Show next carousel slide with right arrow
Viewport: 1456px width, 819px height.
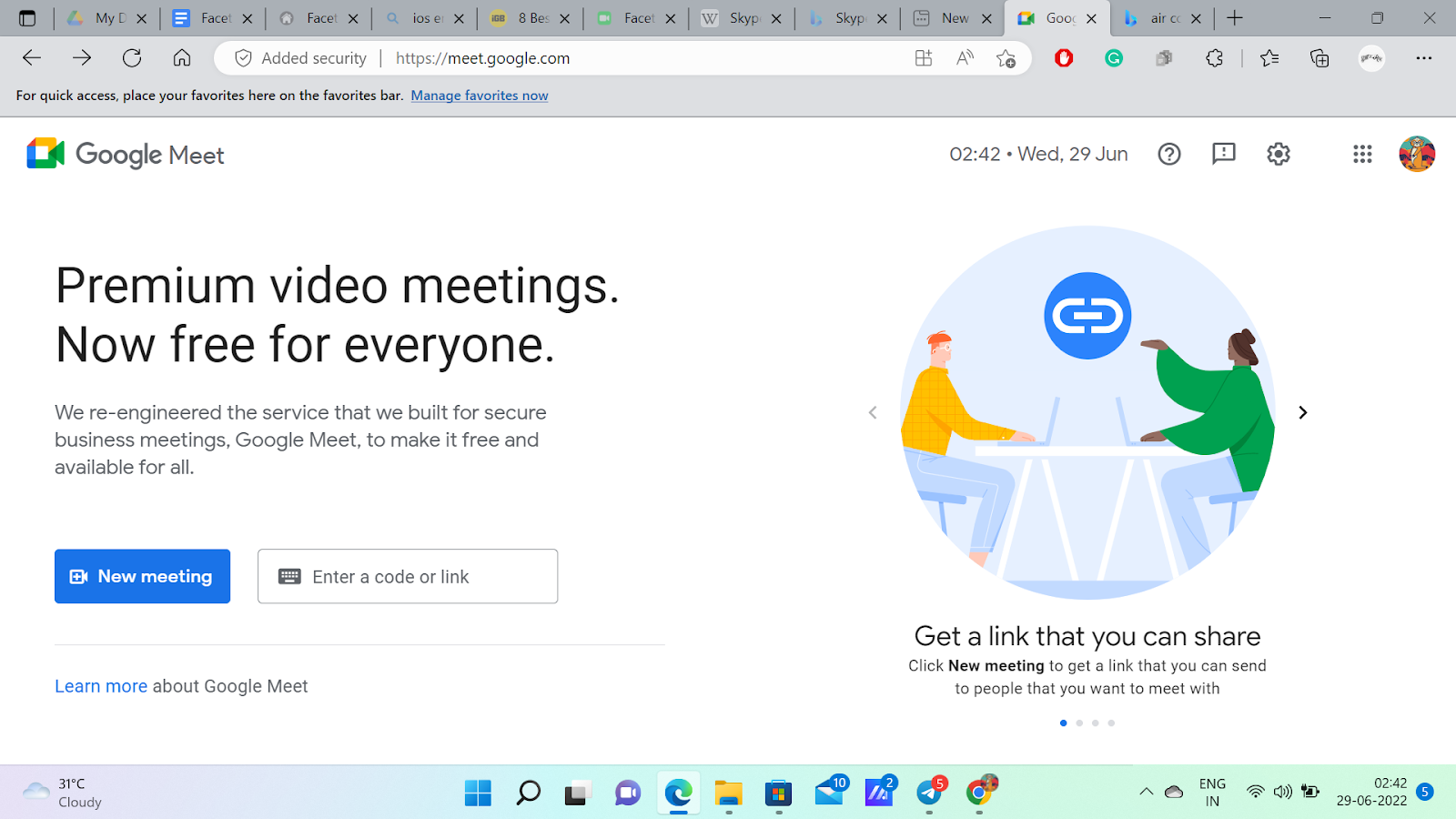(x=1302, y=412)
